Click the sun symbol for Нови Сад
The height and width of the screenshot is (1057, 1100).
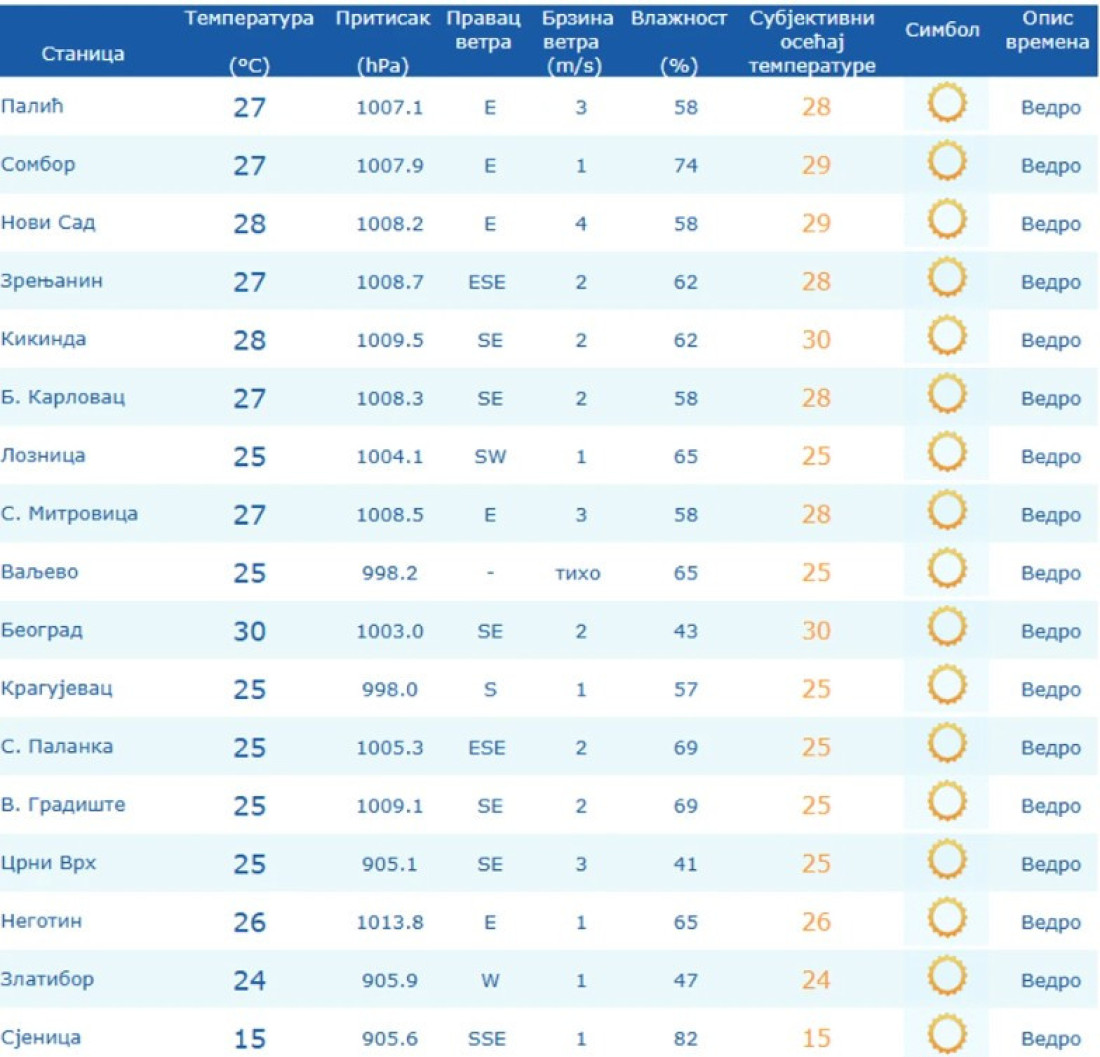pyautogui.click(x=947, y=220)
